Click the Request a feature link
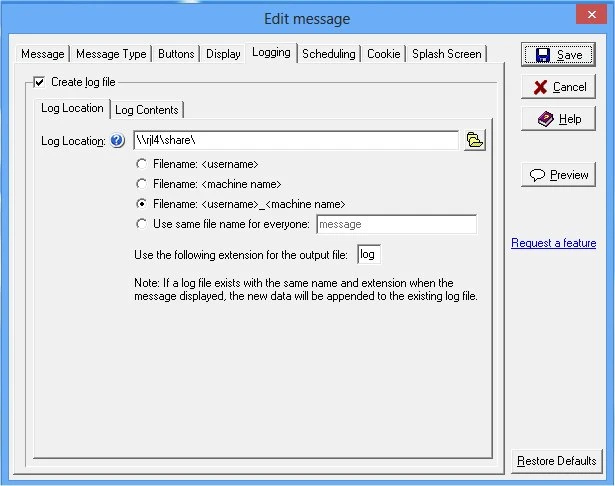 point(553,243)
